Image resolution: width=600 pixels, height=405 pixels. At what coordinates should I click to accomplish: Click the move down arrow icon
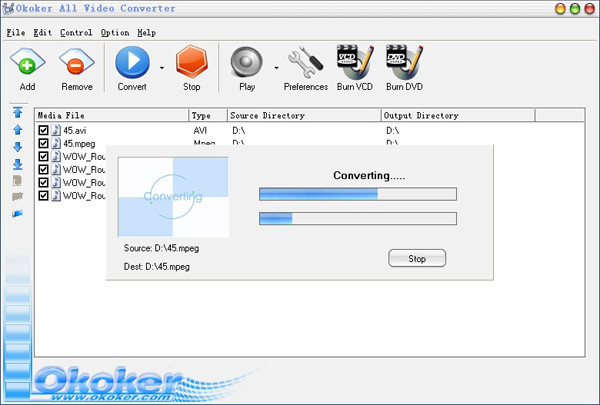18,147
